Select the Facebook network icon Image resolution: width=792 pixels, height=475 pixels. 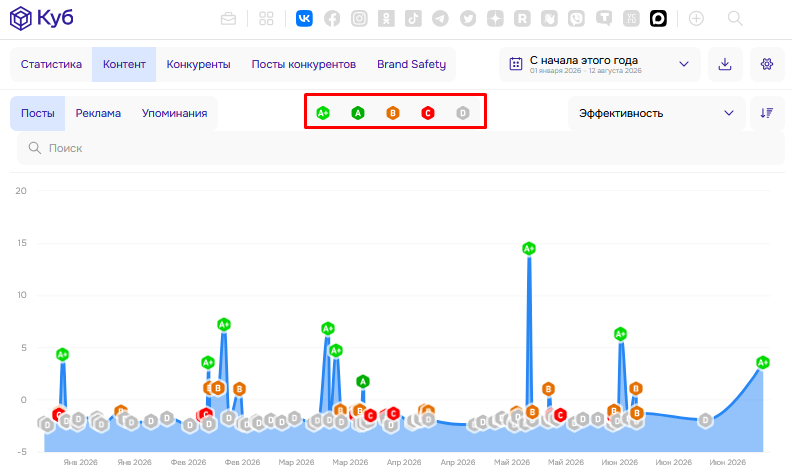[332, 19]
